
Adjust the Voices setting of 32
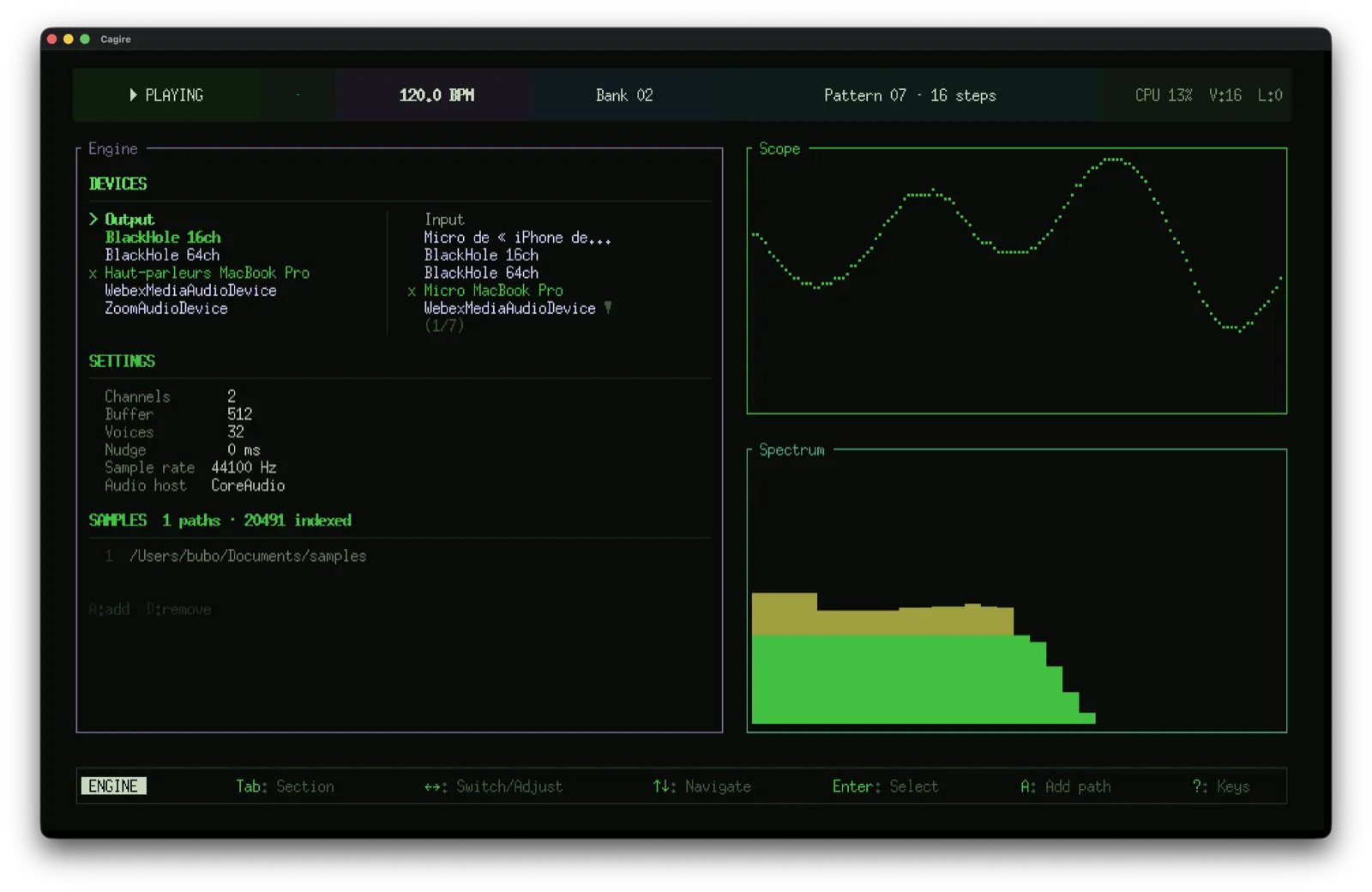click(x=236, y=432)
